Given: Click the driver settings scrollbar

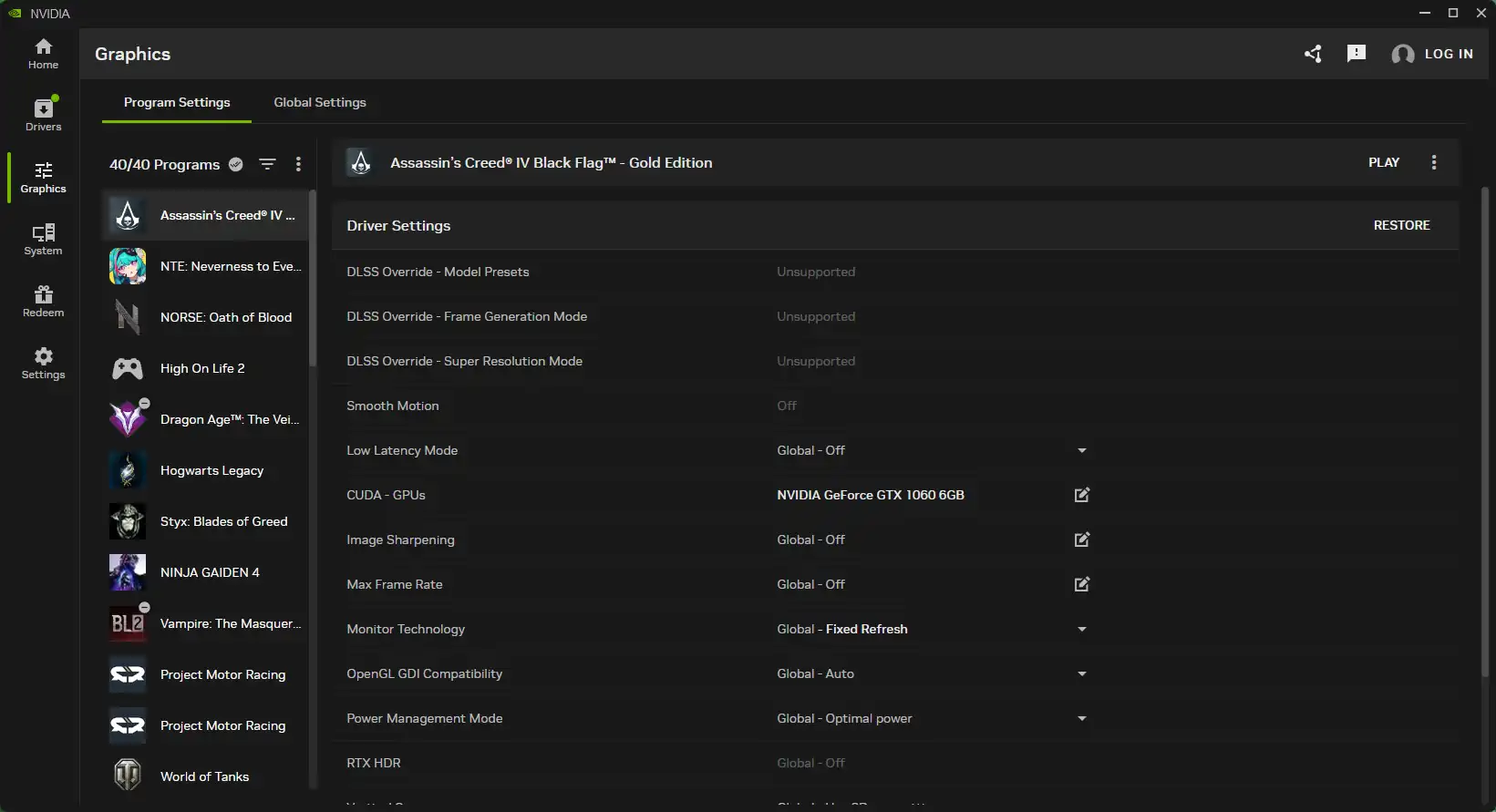Looking at the screenshot, I should coord(1484,431).
